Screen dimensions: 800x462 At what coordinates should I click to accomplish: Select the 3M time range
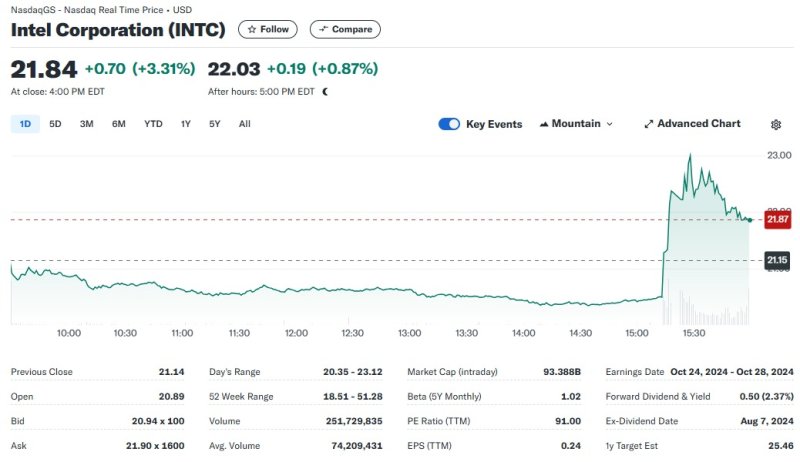click(x=86, y=124)
